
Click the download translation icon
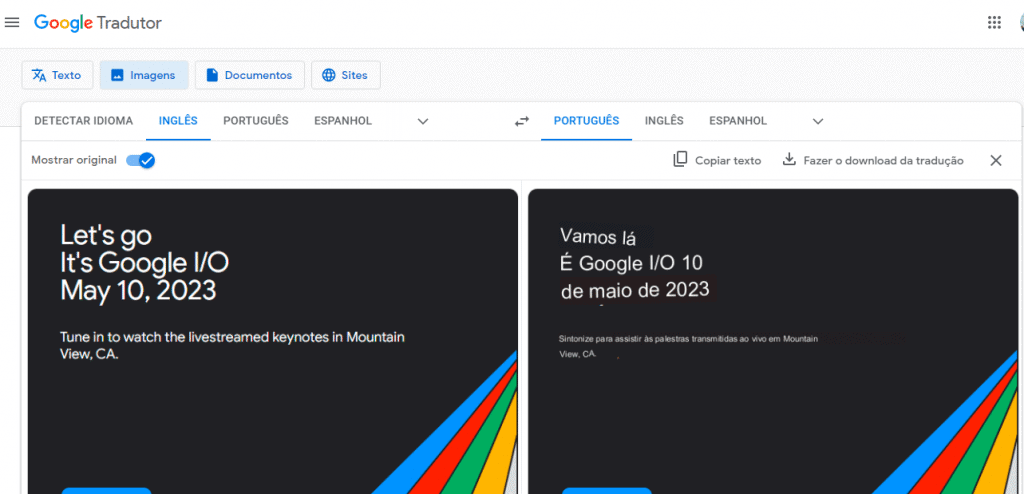click(x=789, y=159)
